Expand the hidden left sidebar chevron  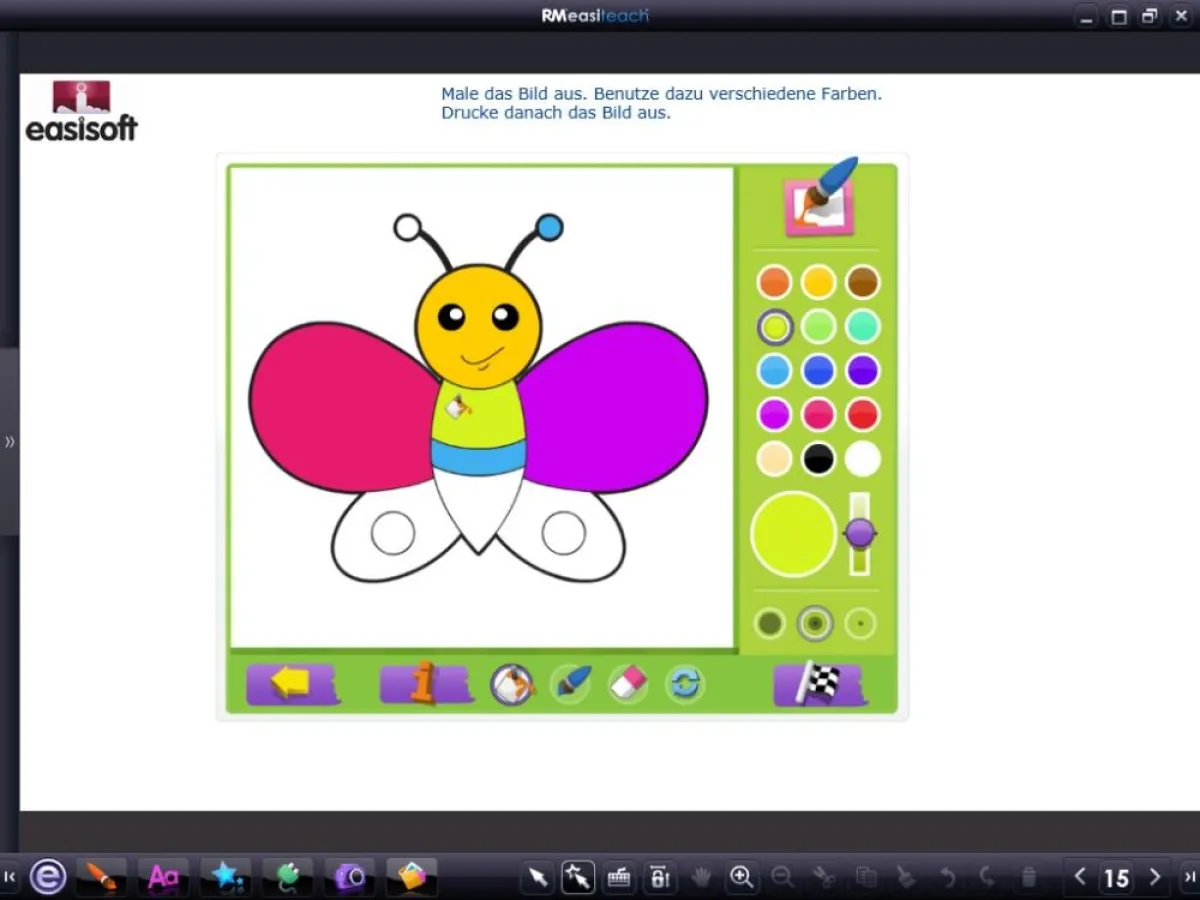point(8,441)
